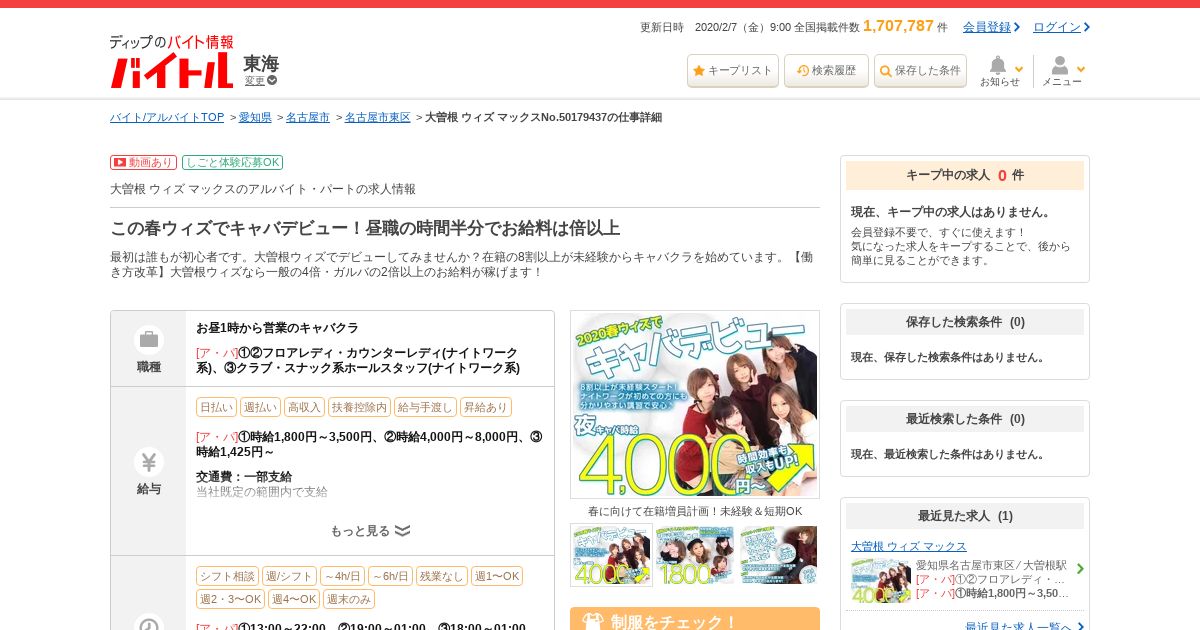Click the 全国掲載件数 1,707,787 count

(x=871, y=26)
